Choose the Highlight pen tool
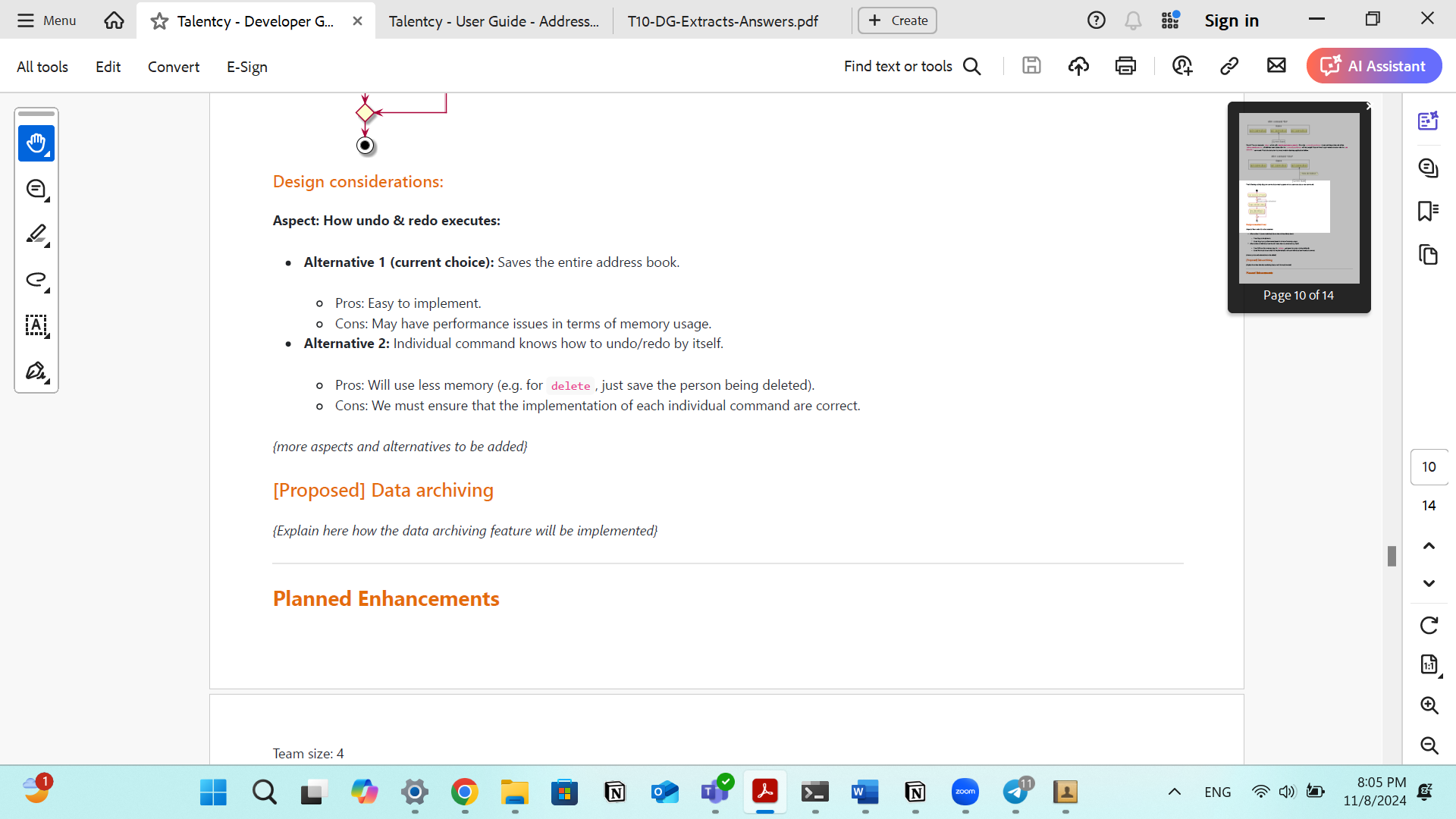Viewport: 1456px width, 819px height. (x=36, y=234)
